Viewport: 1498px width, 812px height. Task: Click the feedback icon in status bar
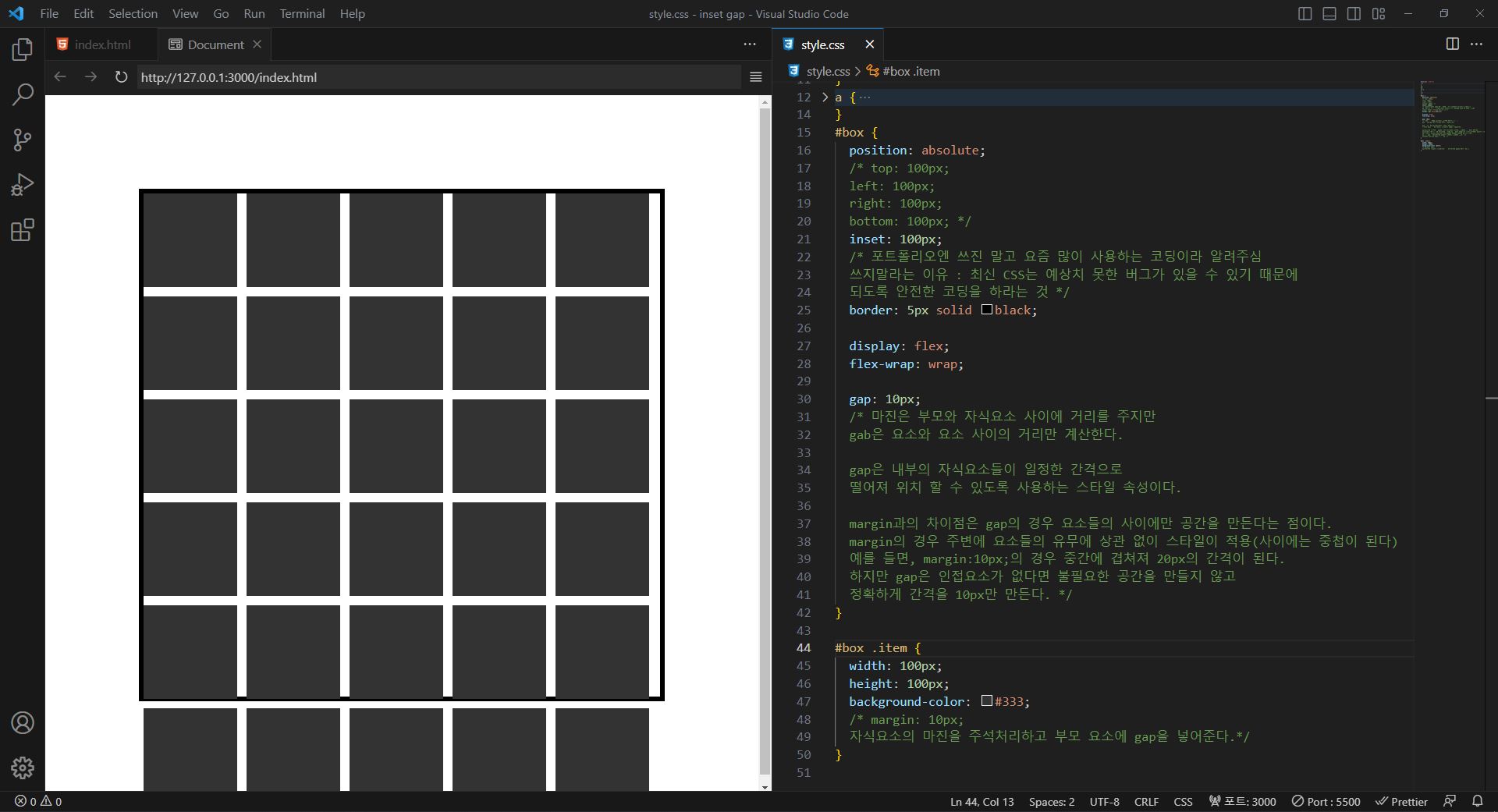(1450, 802)
